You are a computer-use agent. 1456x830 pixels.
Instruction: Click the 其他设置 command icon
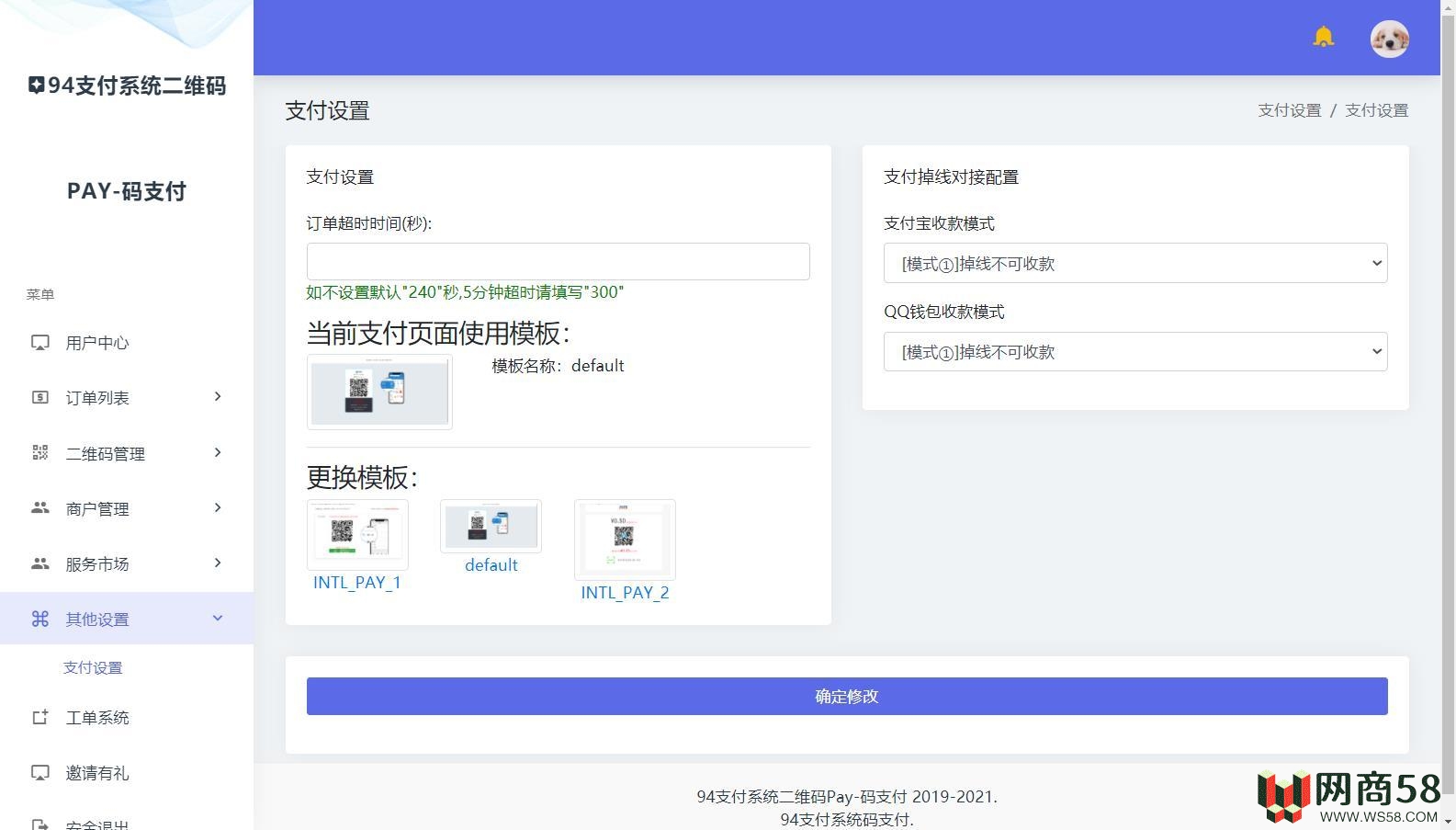(40, 619)
